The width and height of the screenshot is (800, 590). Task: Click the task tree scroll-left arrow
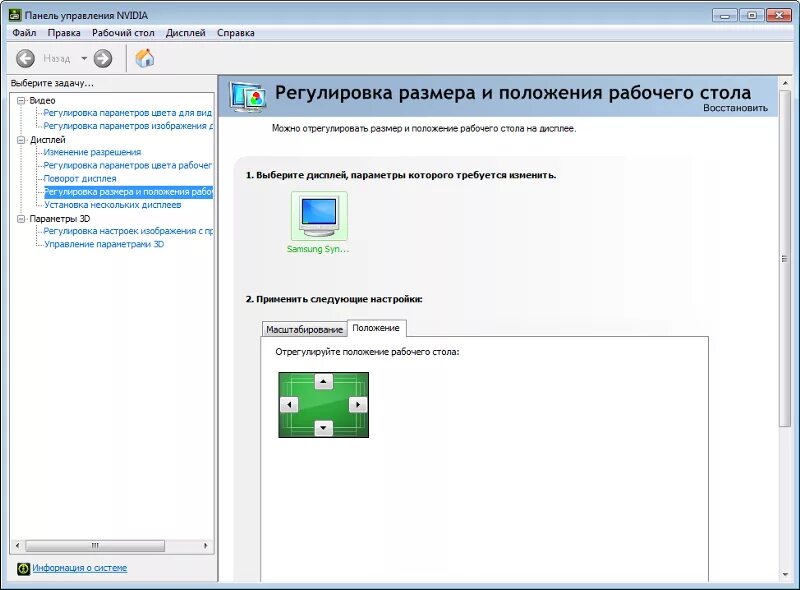pyautogui.click(x=17, y=546)
